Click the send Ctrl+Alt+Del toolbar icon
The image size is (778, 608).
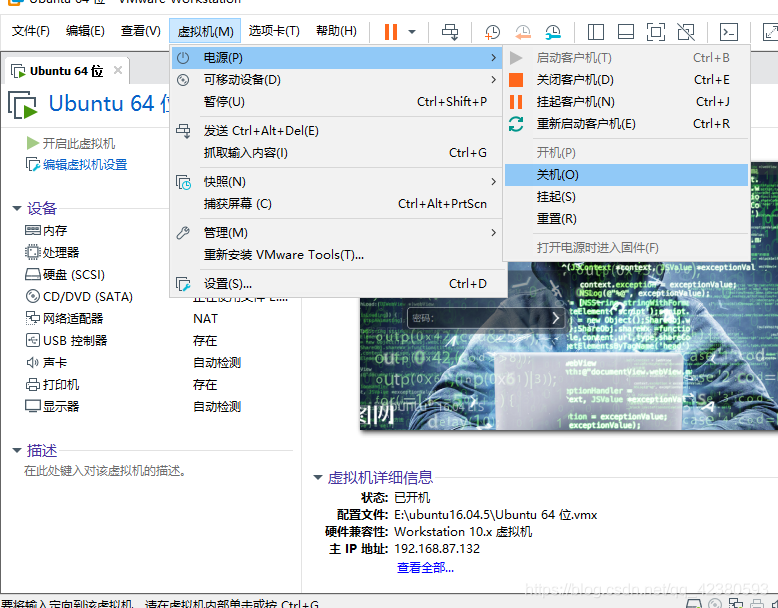coord(450,32)
